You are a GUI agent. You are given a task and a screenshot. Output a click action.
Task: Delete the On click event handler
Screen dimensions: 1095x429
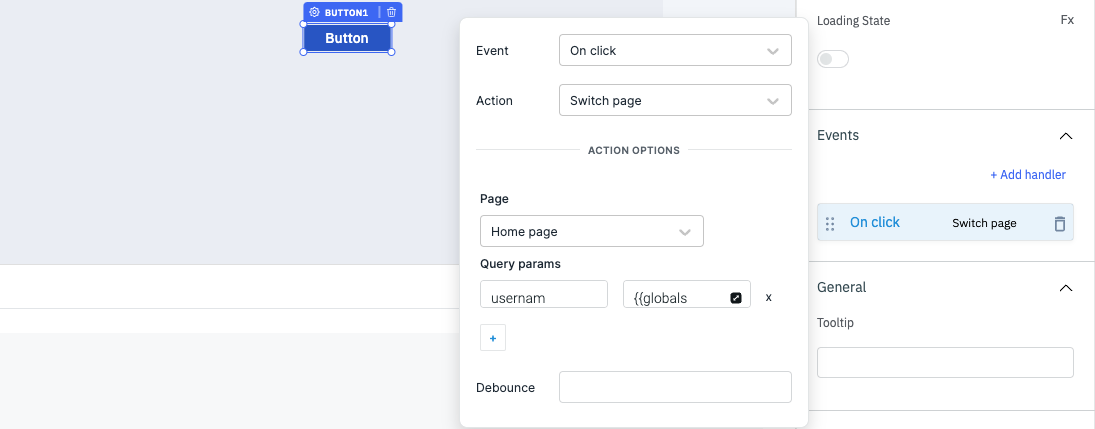(1060, 224)
